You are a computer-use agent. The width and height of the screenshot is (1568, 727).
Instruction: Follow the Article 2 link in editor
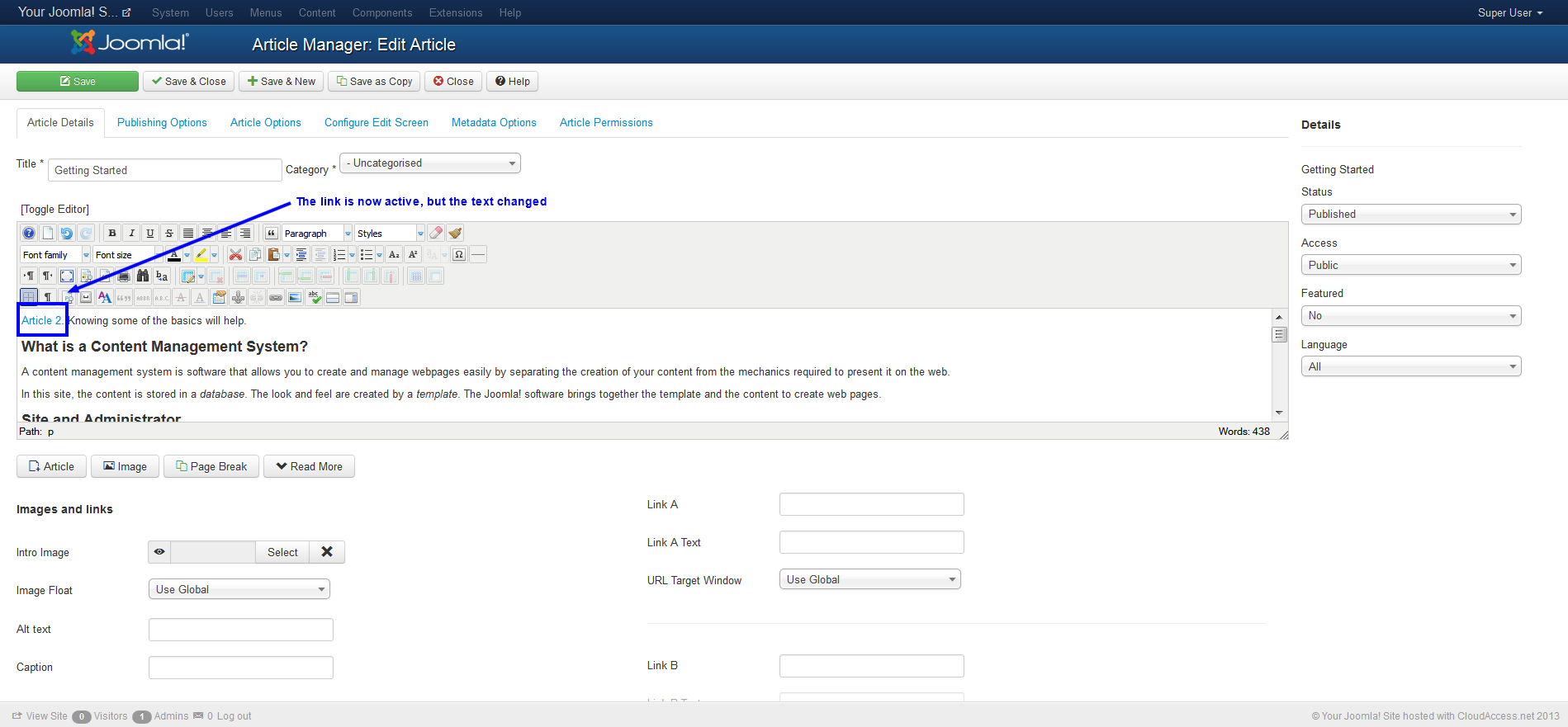[x=41, y=320]
